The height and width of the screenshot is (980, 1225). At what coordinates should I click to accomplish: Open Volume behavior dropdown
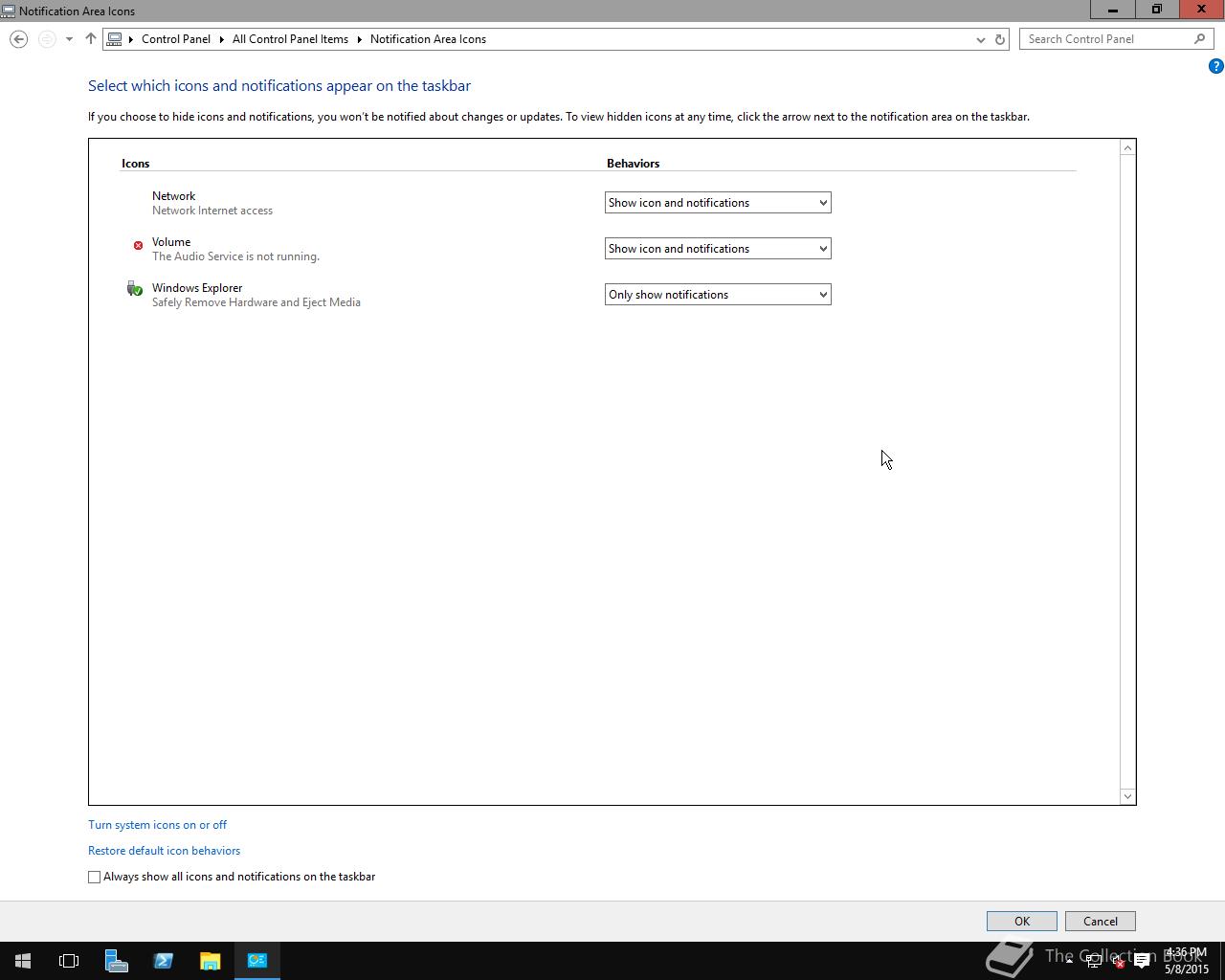(718, 249)
